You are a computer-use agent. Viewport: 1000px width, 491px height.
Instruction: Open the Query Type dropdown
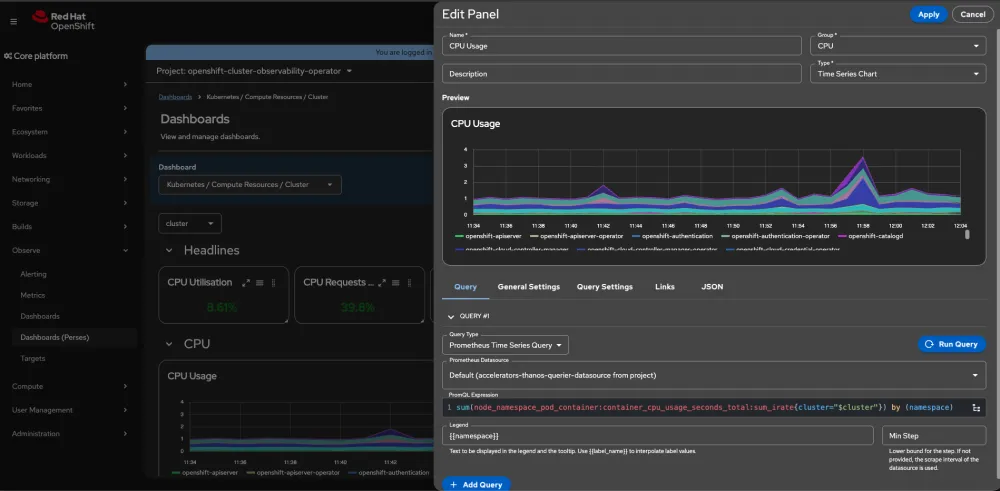tap(505, 345)
